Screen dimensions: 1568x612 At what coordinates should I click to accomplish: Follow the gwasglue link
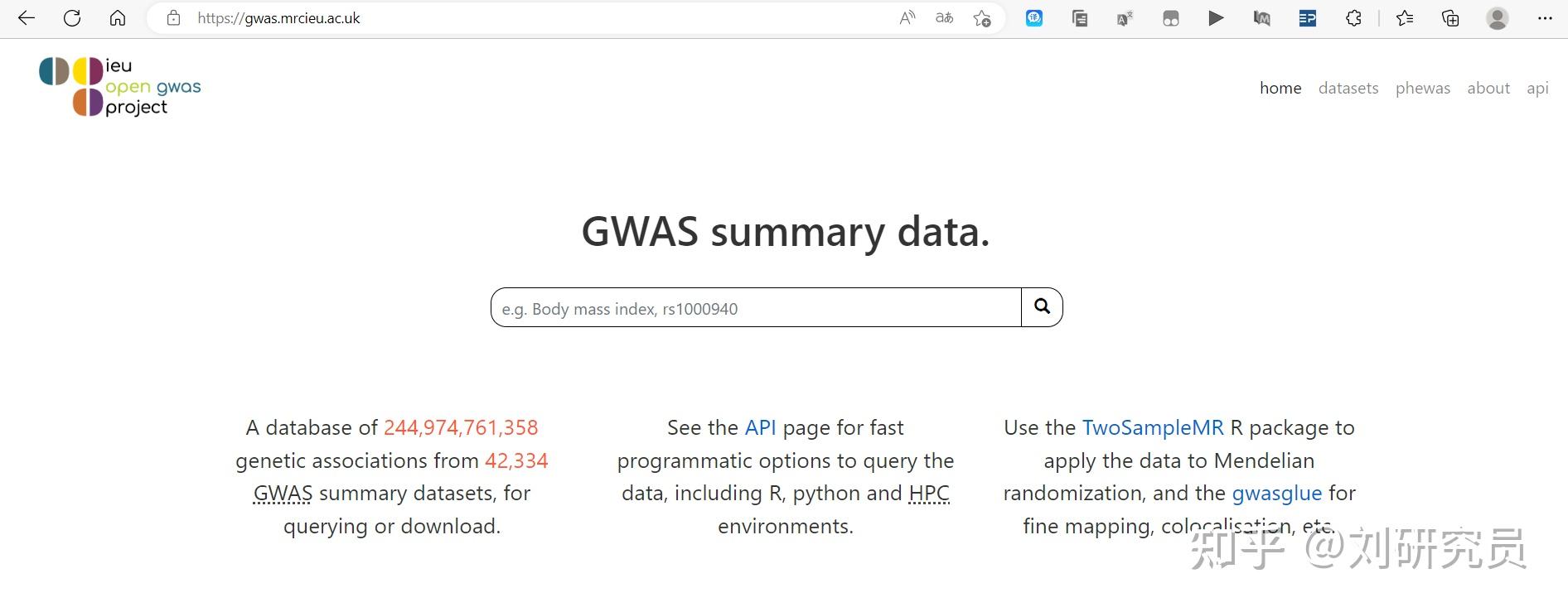tap(1276, 493)
